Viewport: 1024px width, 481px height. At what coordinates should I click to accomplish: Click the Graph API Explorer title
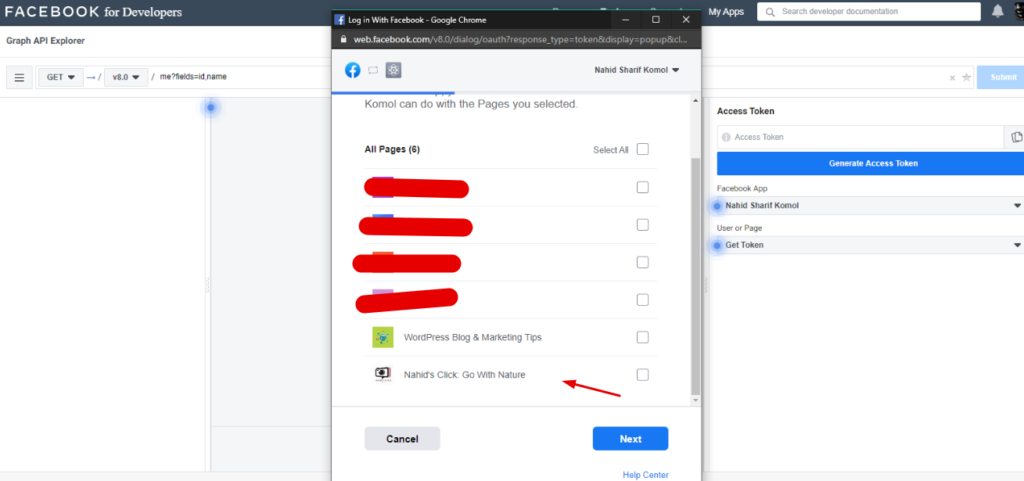(45, 41)
